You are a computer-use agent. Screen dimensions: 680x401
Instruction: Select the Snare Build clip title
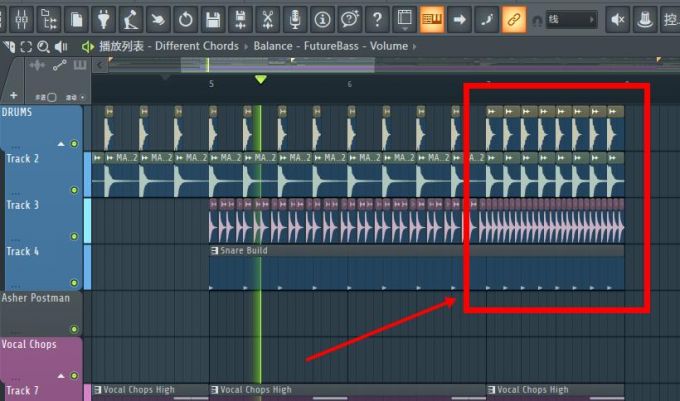coord(244,251)
